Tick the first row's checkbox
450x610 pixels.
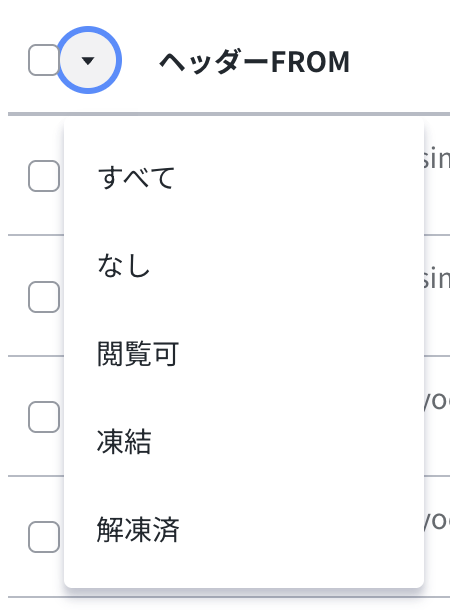point(44,176)
